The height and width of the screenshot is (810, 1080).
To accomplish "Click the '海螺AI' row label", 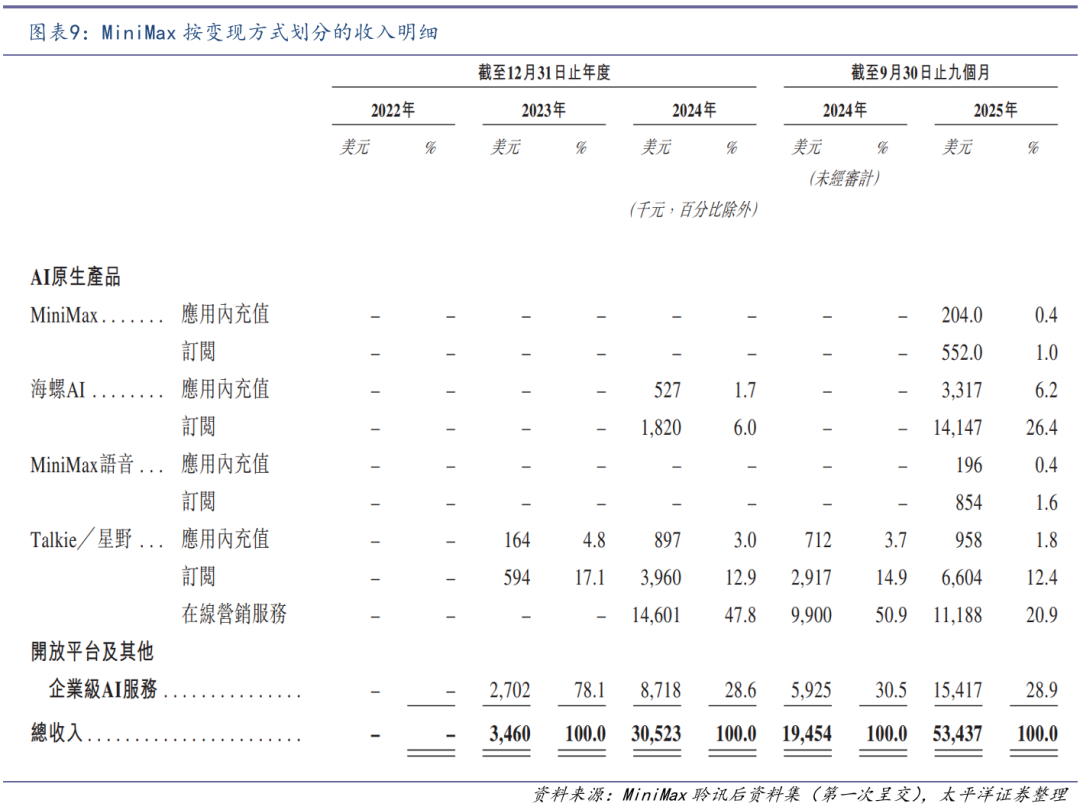I will [x=58, y=390].
